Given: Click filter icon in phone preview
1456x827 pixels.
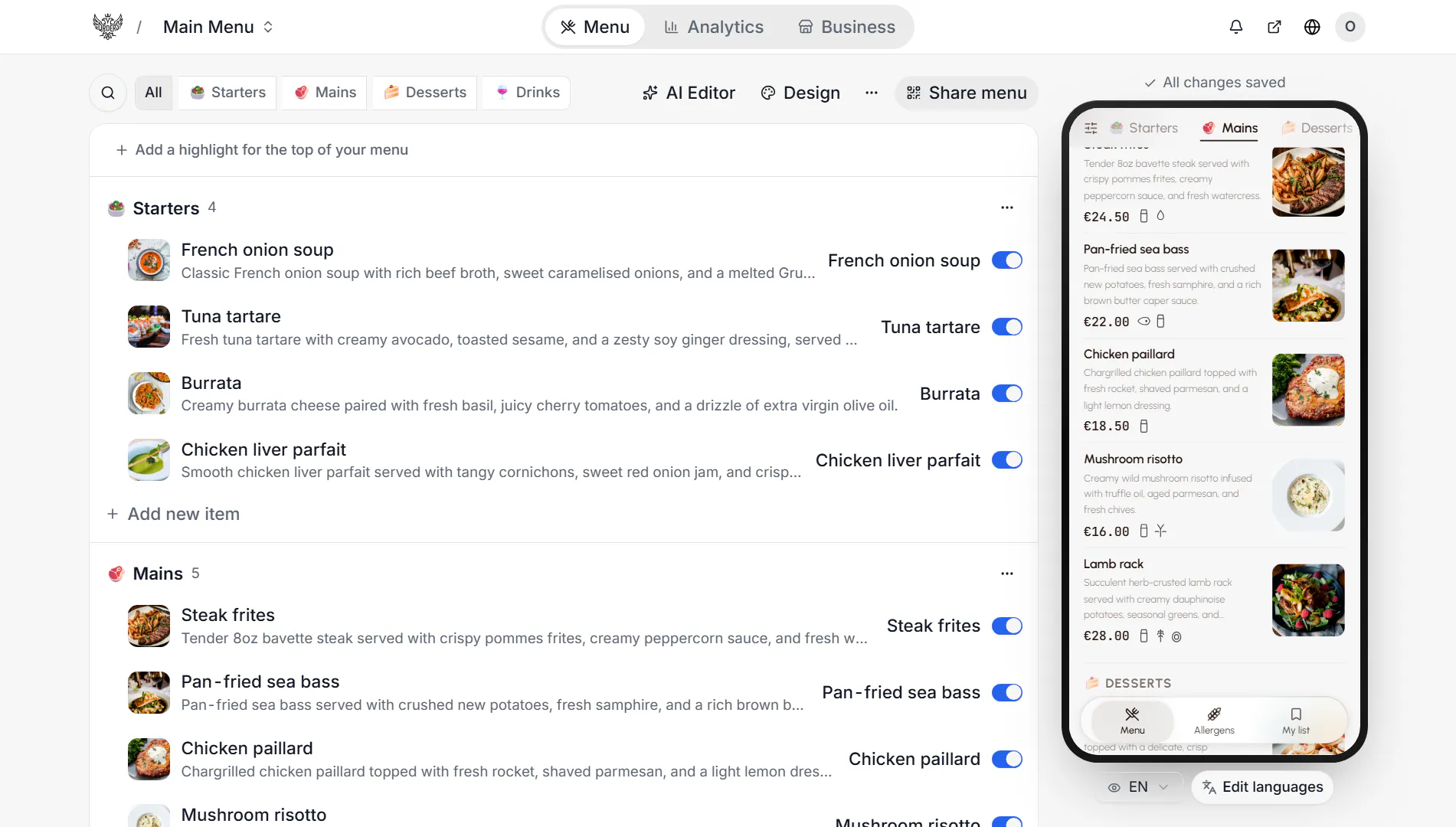Looking at the screenshot, I should coord(1091,128).
